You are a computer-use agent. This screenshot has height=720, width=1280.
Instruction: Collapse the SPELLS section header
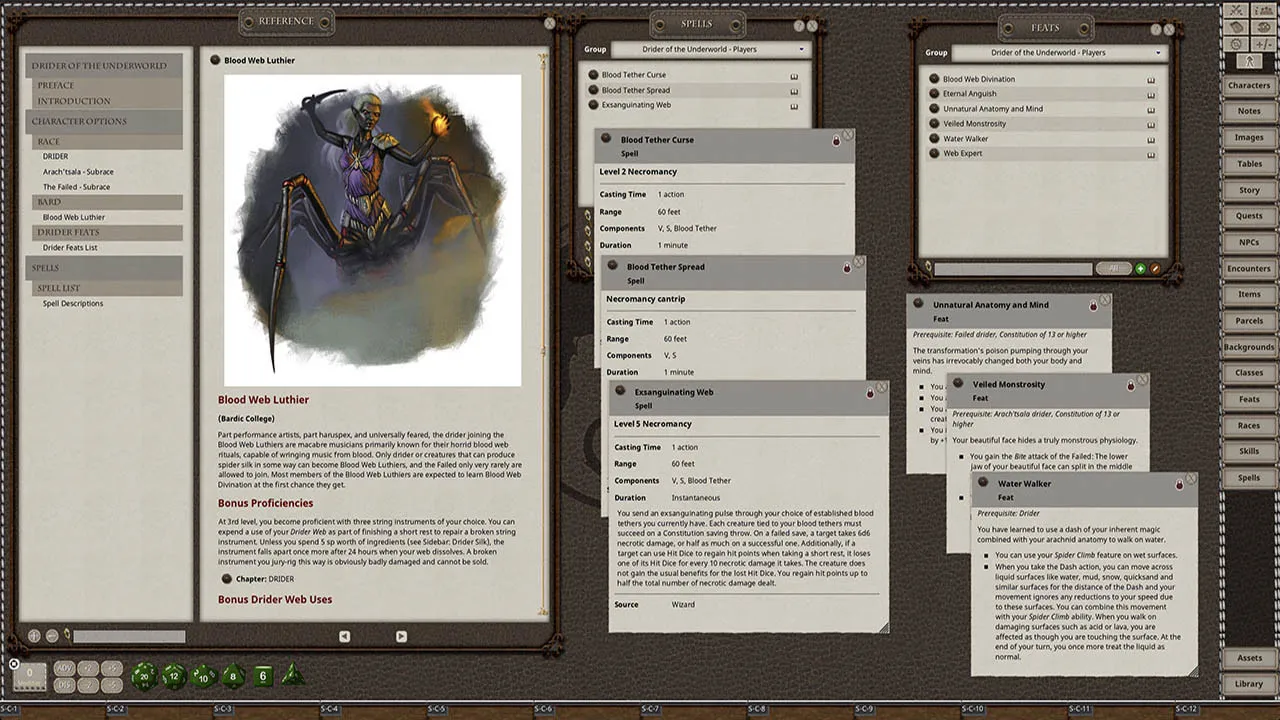click(105, 267)
